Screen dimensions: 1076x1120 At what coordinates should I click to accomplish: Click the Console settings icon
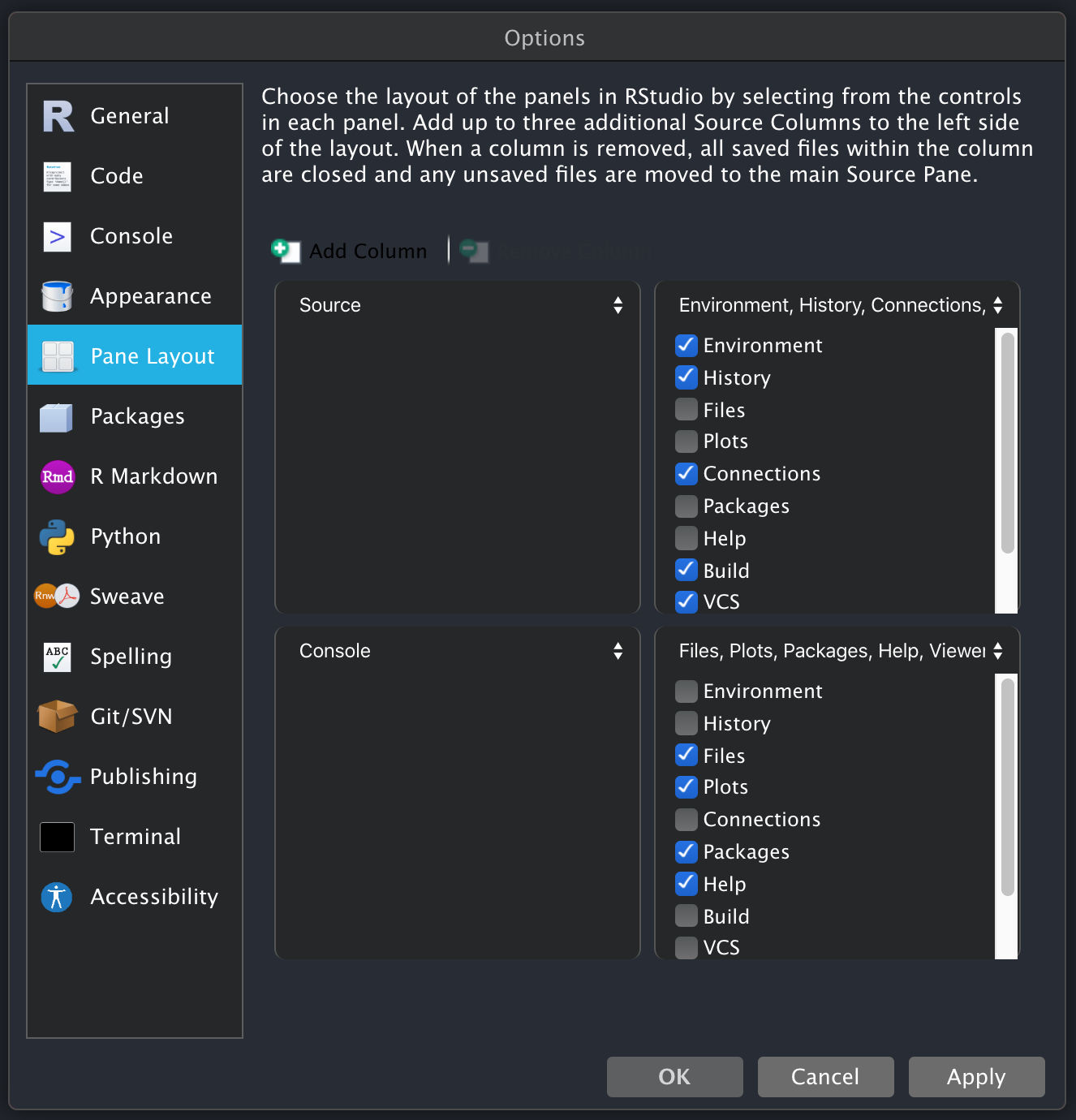tap(56, 236)
